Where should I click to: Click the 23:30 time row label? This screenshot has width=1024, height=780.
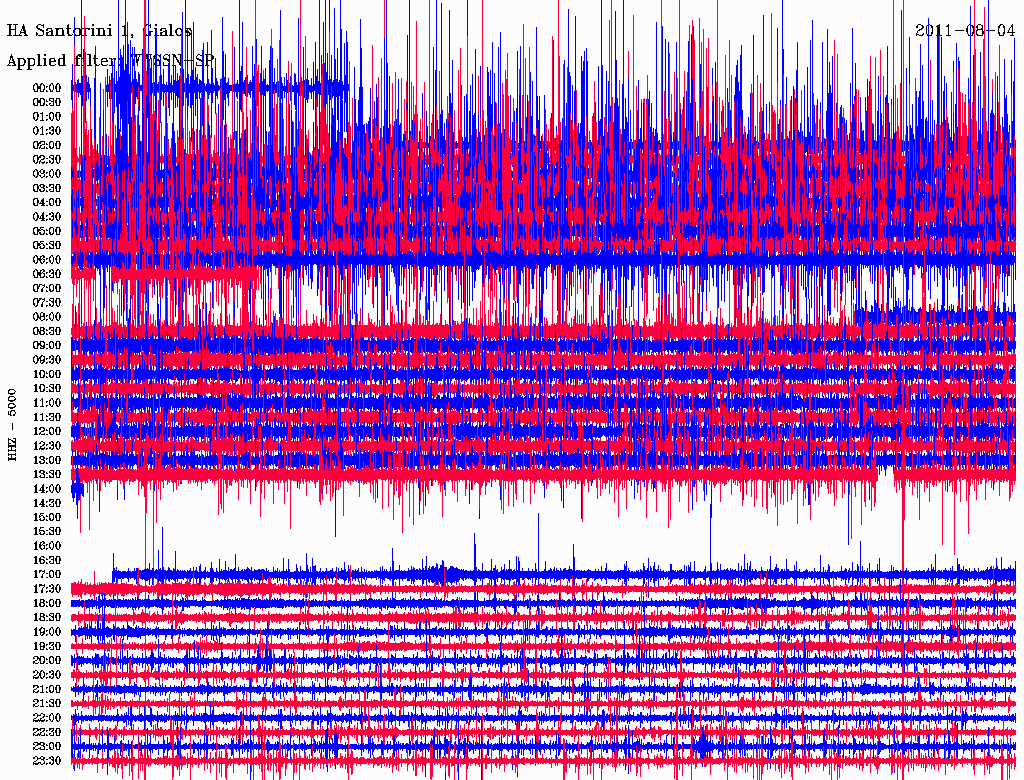point(47,761)
